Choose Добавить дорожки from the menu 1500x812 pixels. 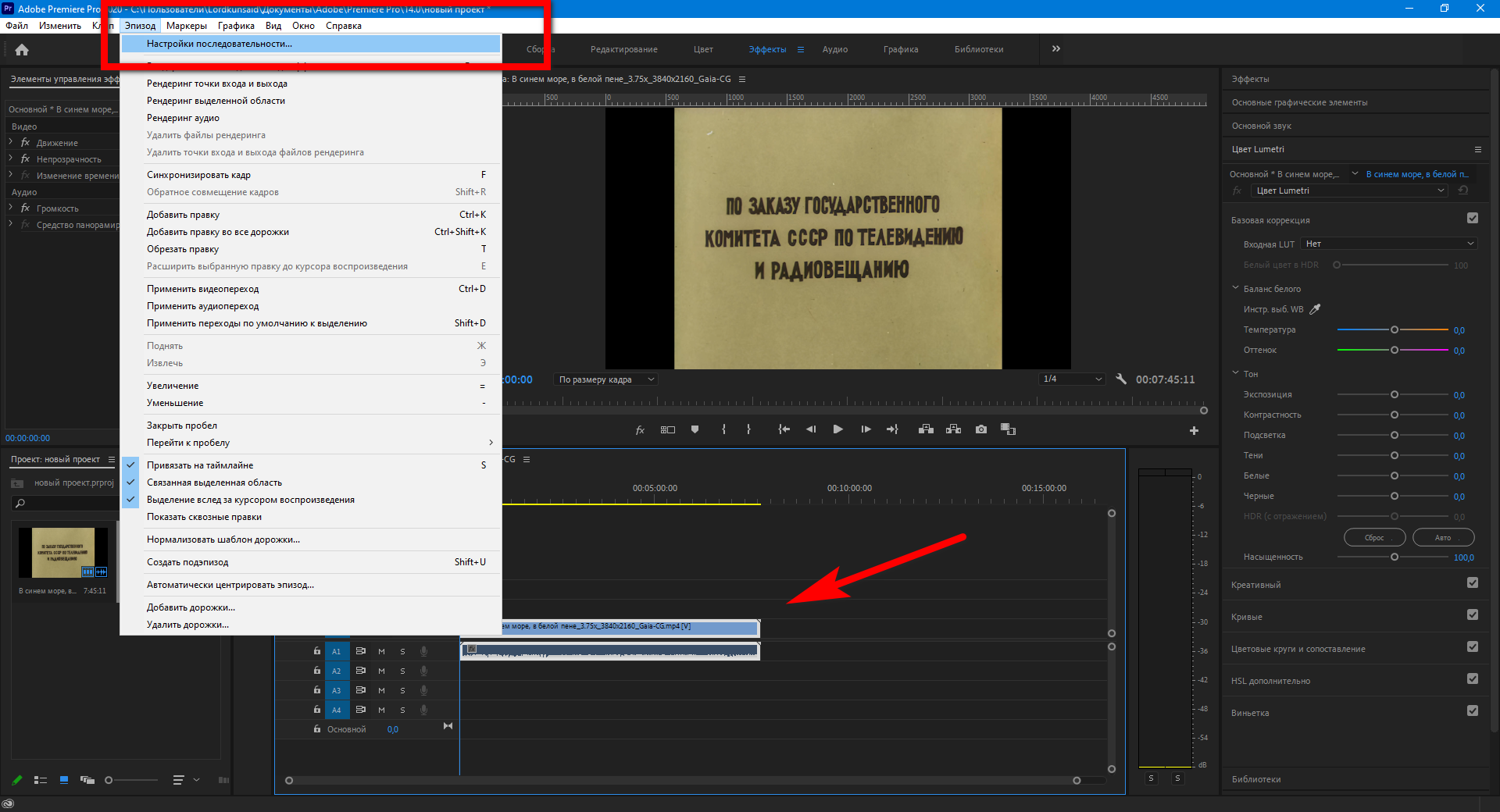point(191,607)
